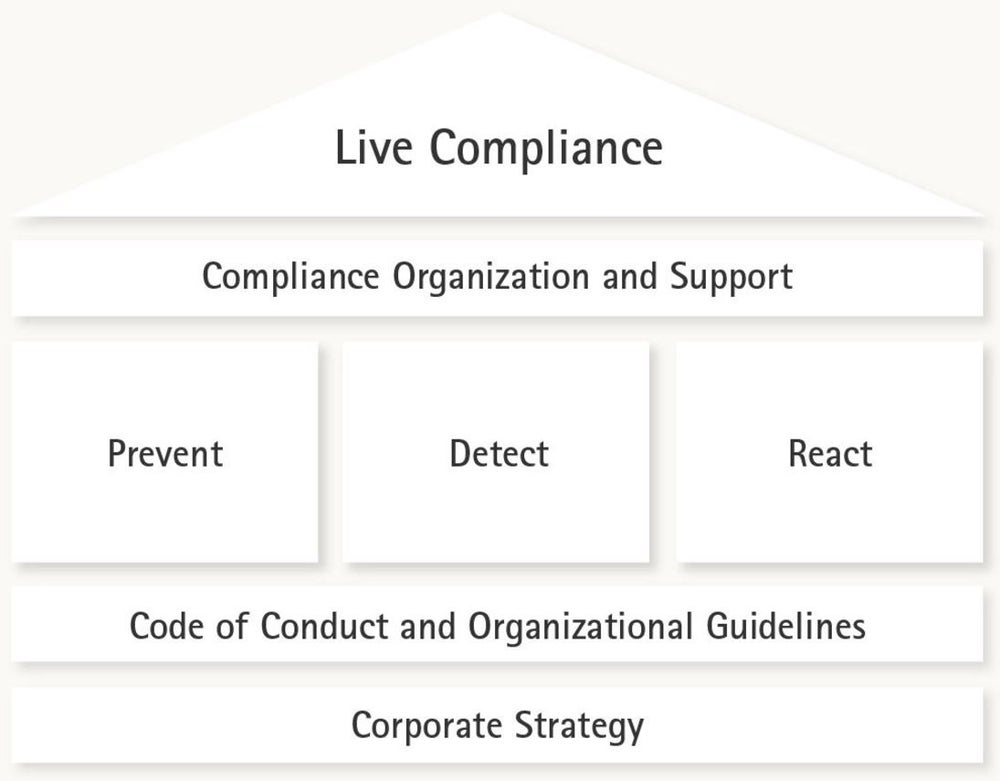Click the 'Prevent' text label
Image resolution: width=1000 pixels, height=781 pixels.
pos(165,454)
